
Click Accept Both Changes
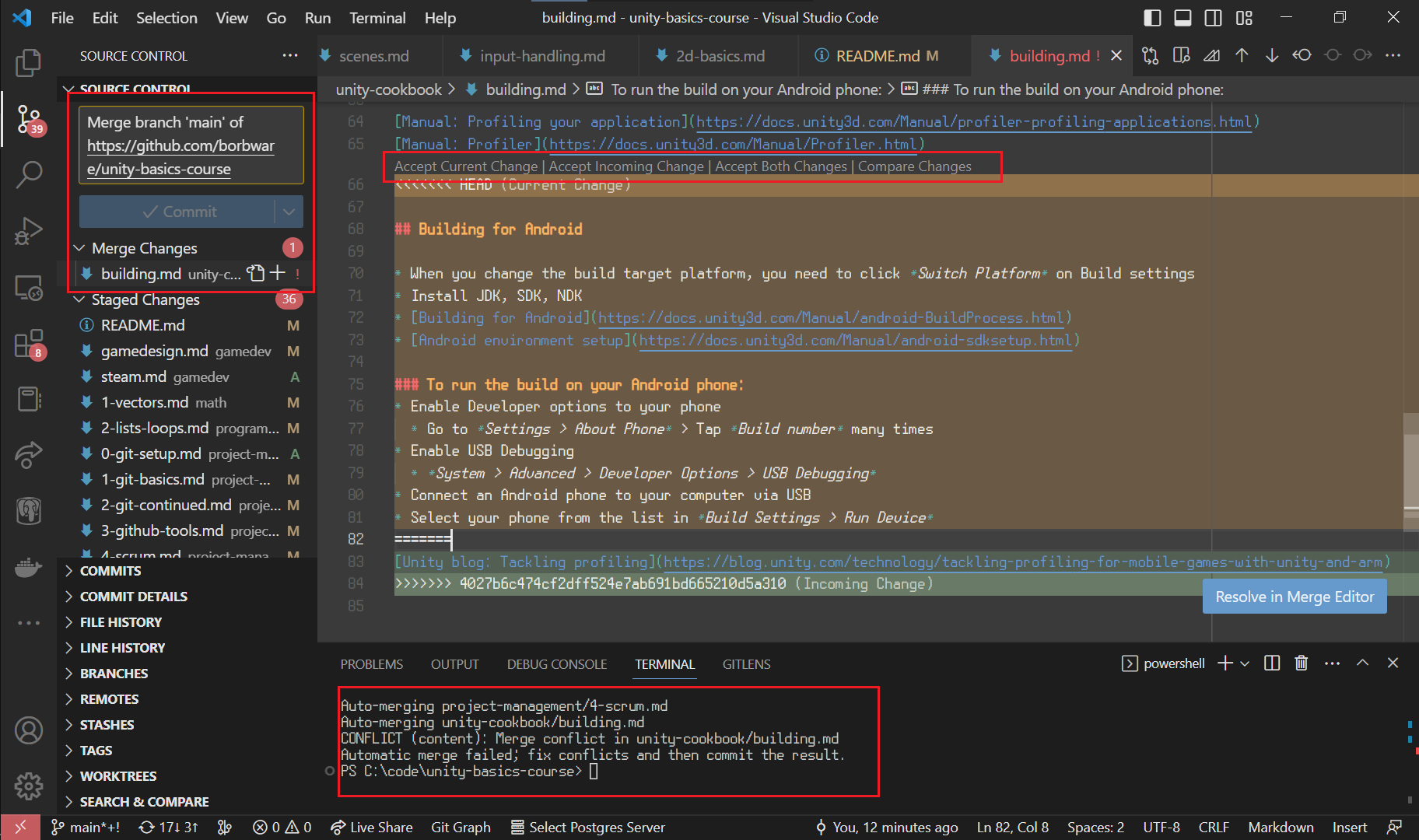click(781, 166)
